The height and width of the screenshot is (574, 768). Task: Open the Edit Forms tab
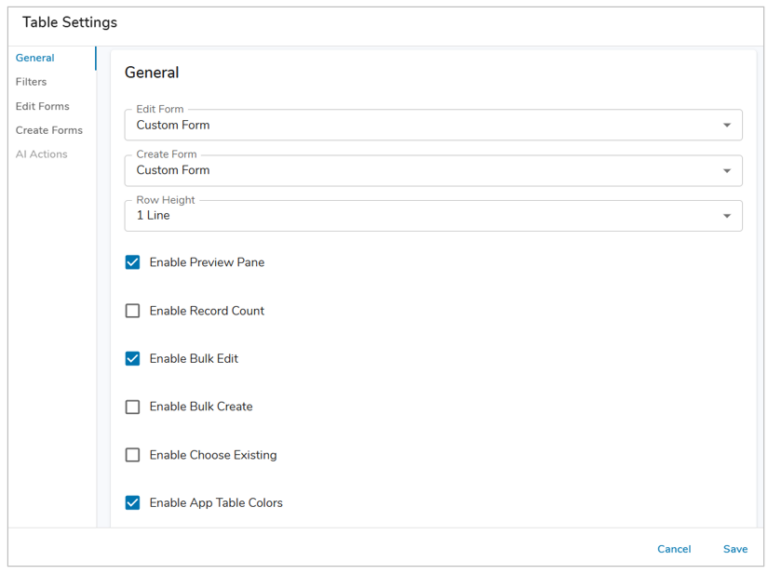[x=42, y=106]
